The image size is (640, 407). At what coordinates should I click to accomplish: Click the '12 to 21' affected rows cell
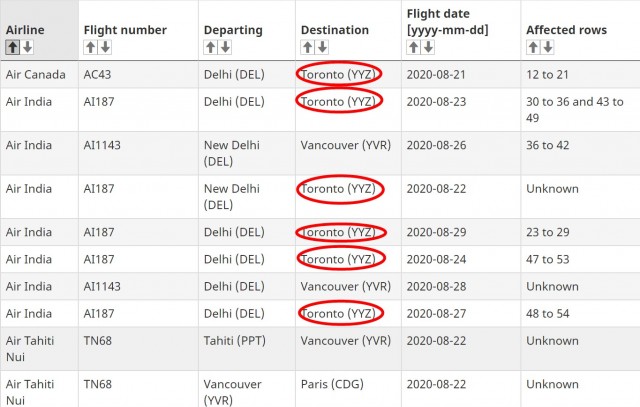pos(550,75)
